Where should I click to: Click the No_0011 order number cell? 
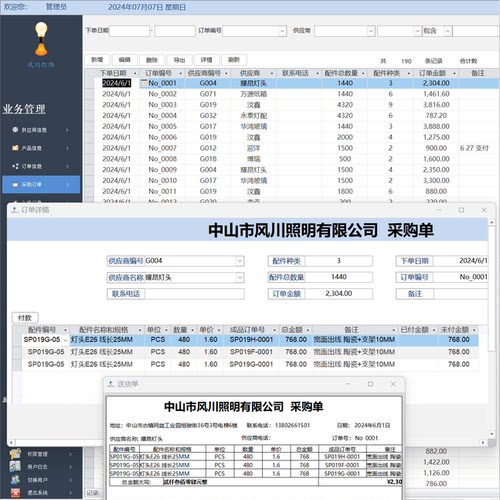coord(163,191)
